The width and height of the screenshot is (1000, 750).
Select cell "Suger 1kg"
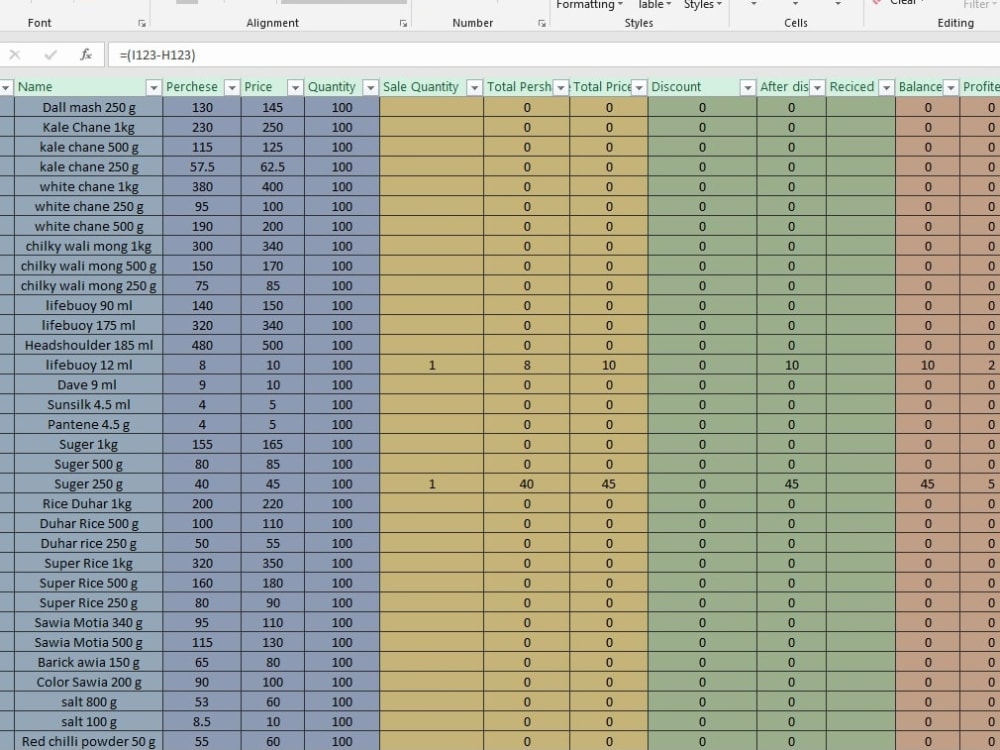[x=89, y=444]
